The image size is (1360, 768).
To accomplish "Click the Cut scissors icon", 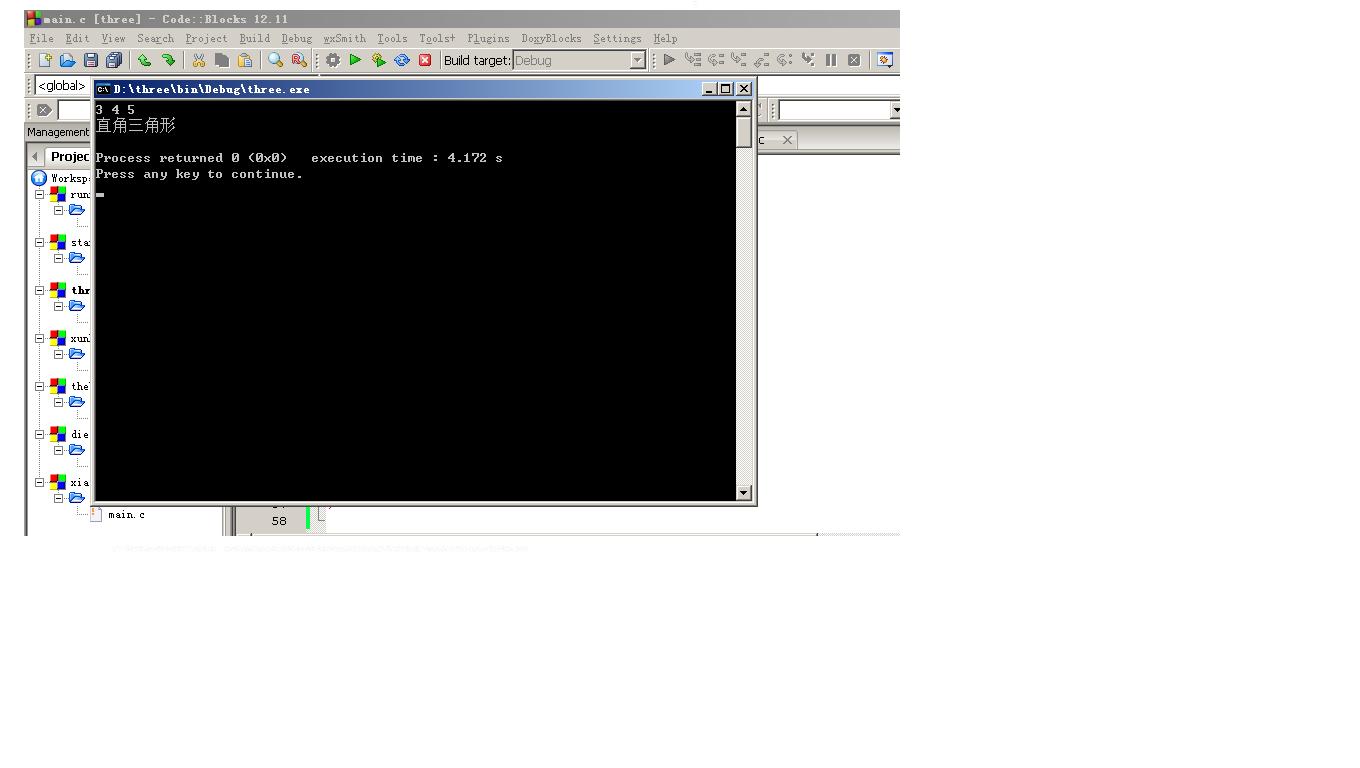I will click(198, 60).
